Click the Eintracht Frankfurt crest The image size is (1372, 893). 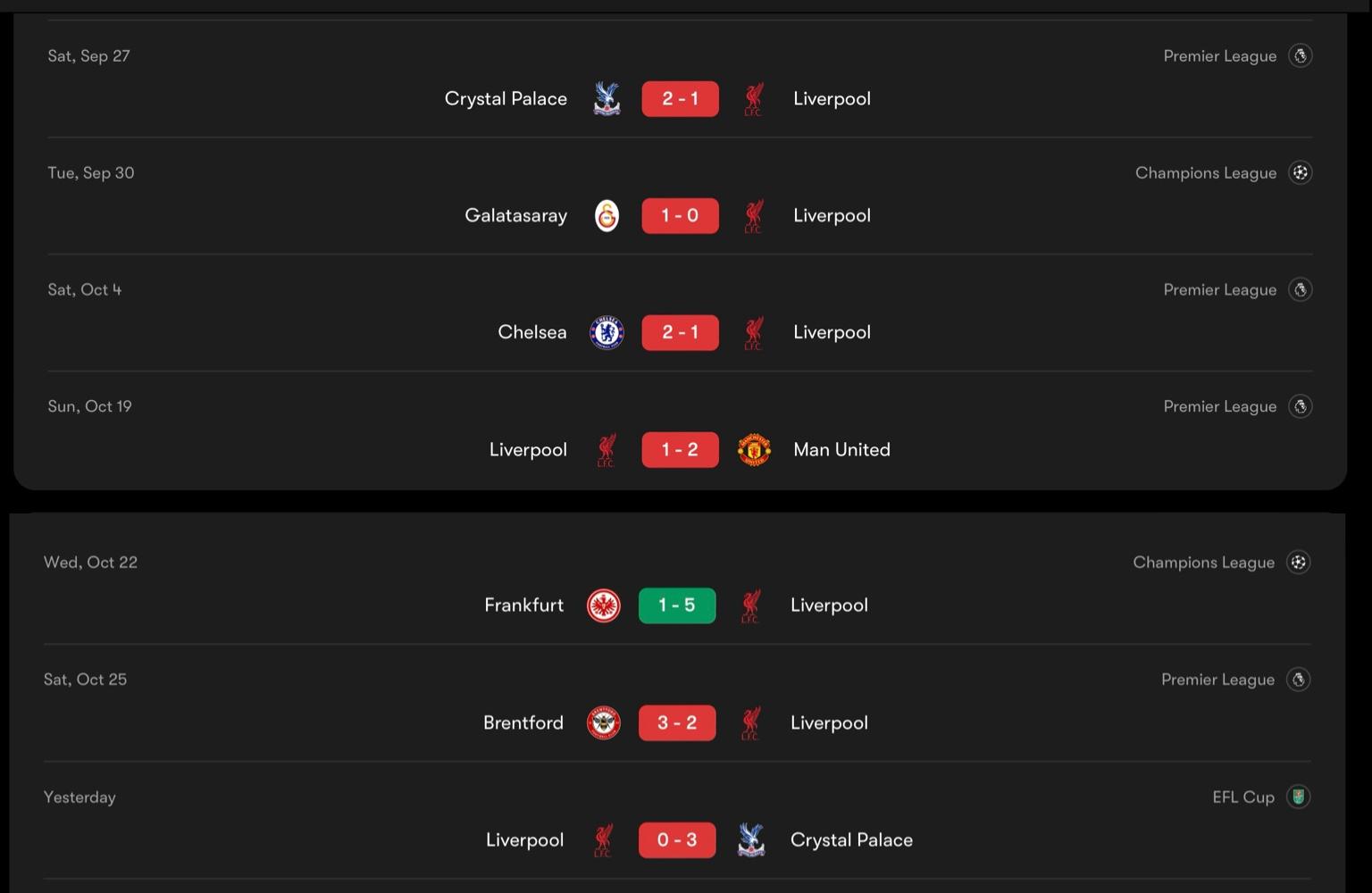[604, 605]
